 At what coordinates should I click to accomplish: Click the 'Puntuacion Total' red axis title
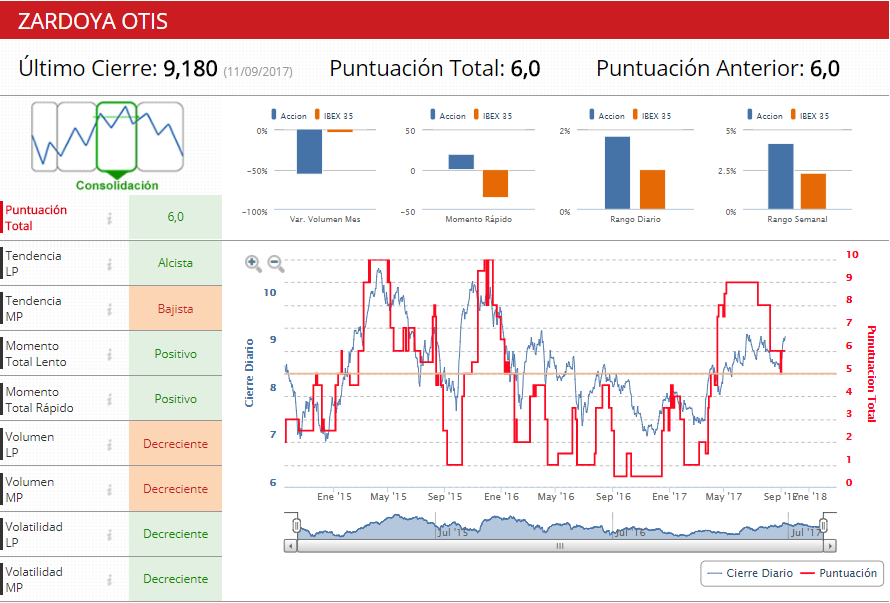(872, 374)
